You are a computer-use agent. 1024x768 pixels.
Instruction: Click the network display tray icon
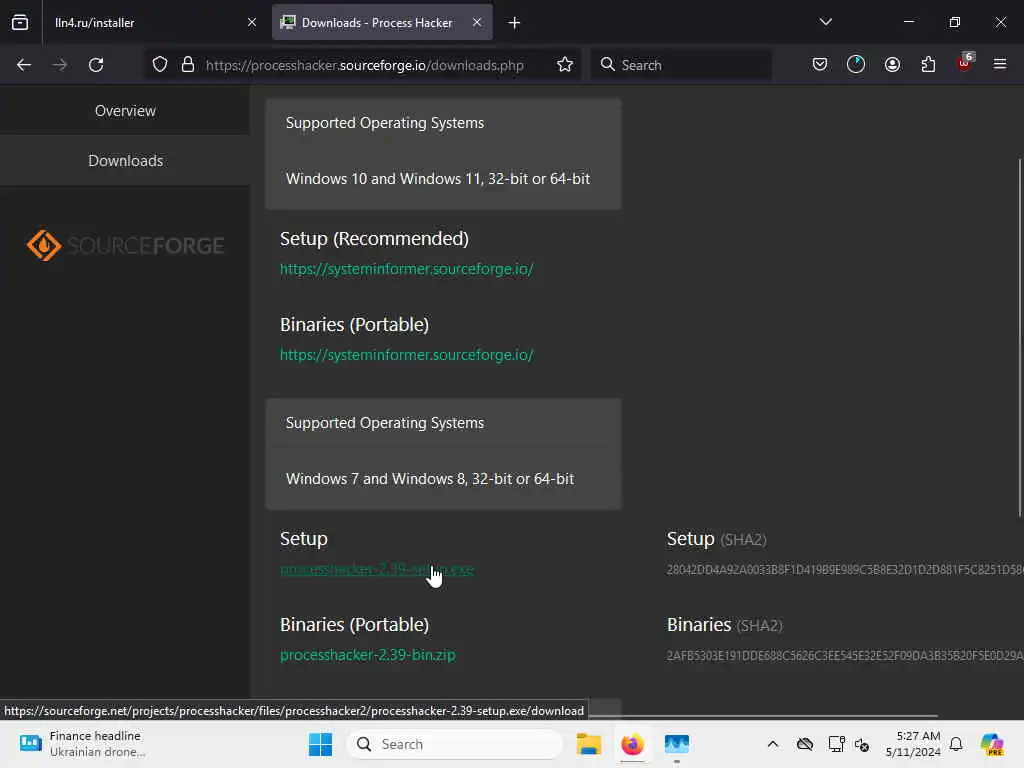click(836, 744)
